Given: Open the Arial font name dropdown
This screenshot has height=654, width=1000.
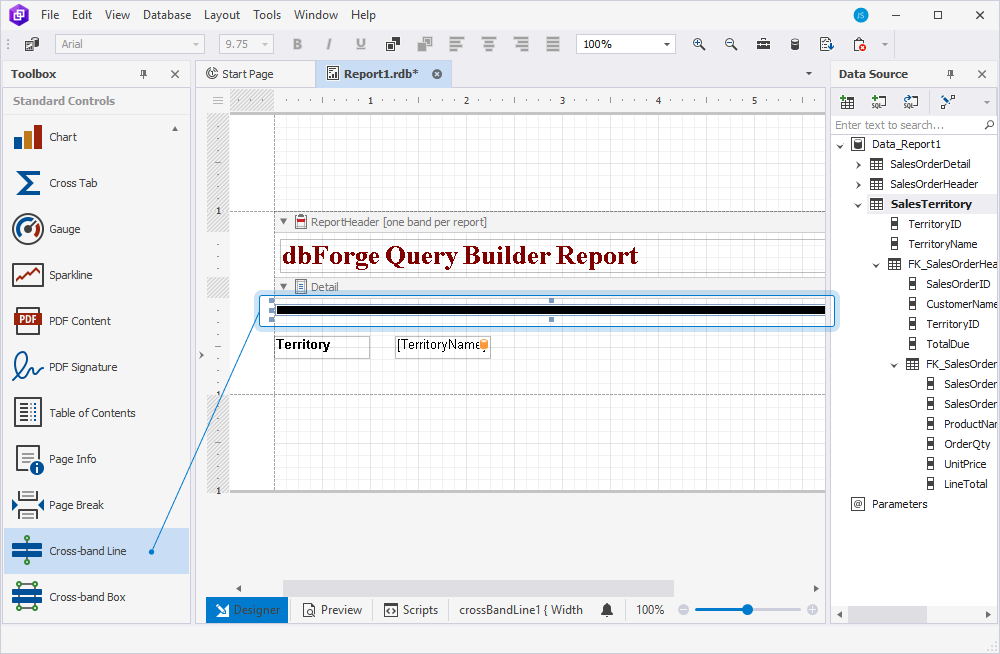Looking at the screenshot, I should click(x=196, y=44).
